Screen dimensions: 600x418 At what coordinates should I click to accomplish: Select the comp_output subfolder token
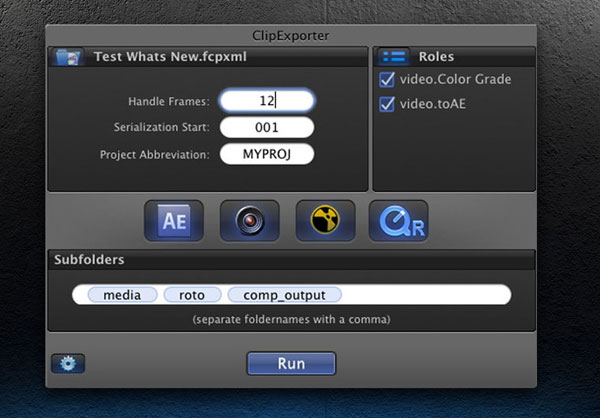[x=284, y=295]
